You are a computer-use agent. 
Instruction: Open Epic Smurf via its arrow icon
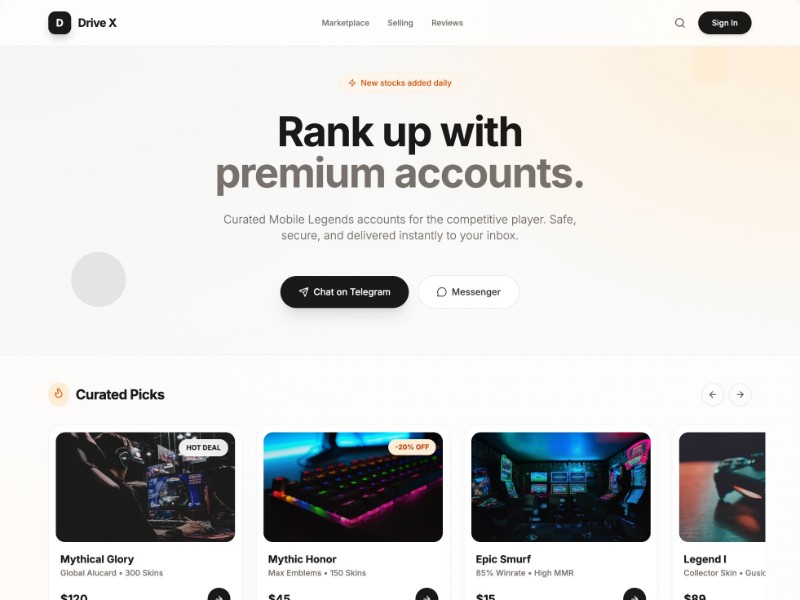[634, 596]
